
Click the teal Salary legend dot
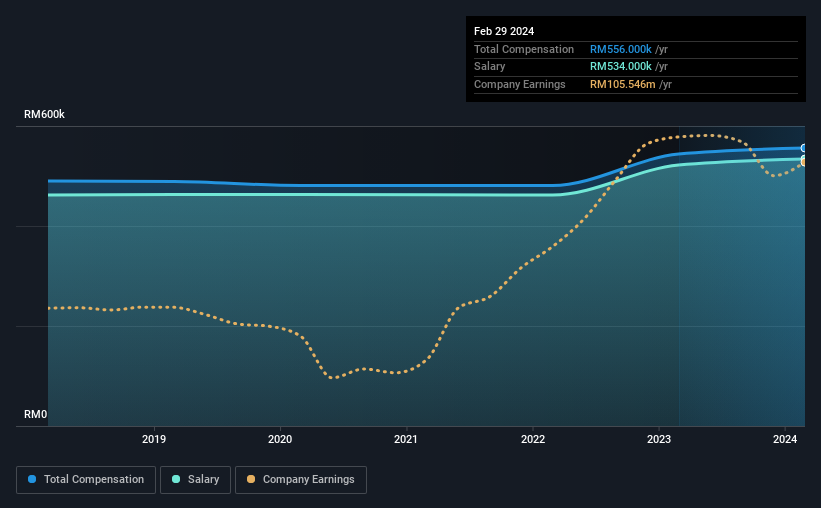tap(176, 479)
